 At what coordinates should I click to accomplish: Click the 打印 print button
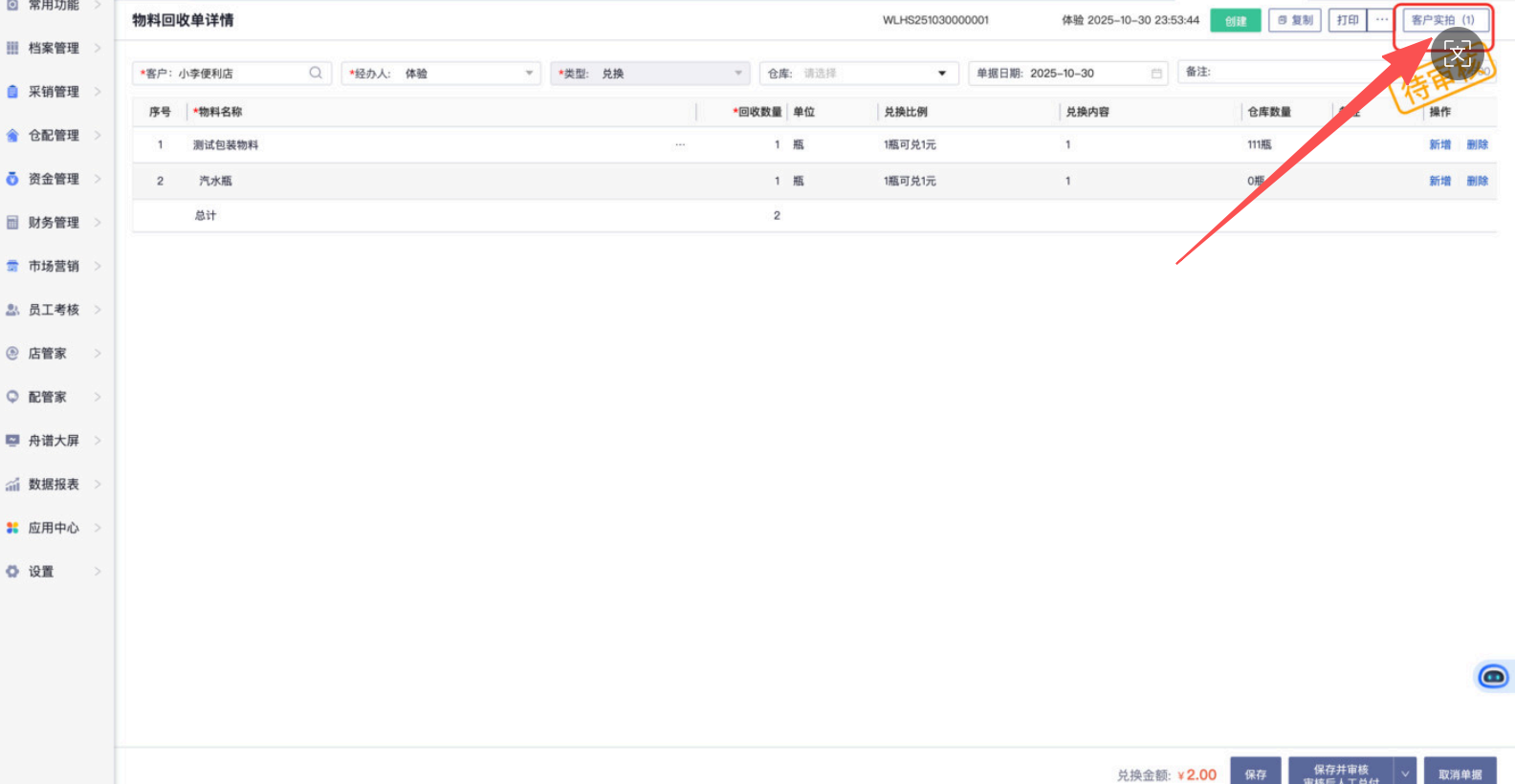tap(1348, 20)
